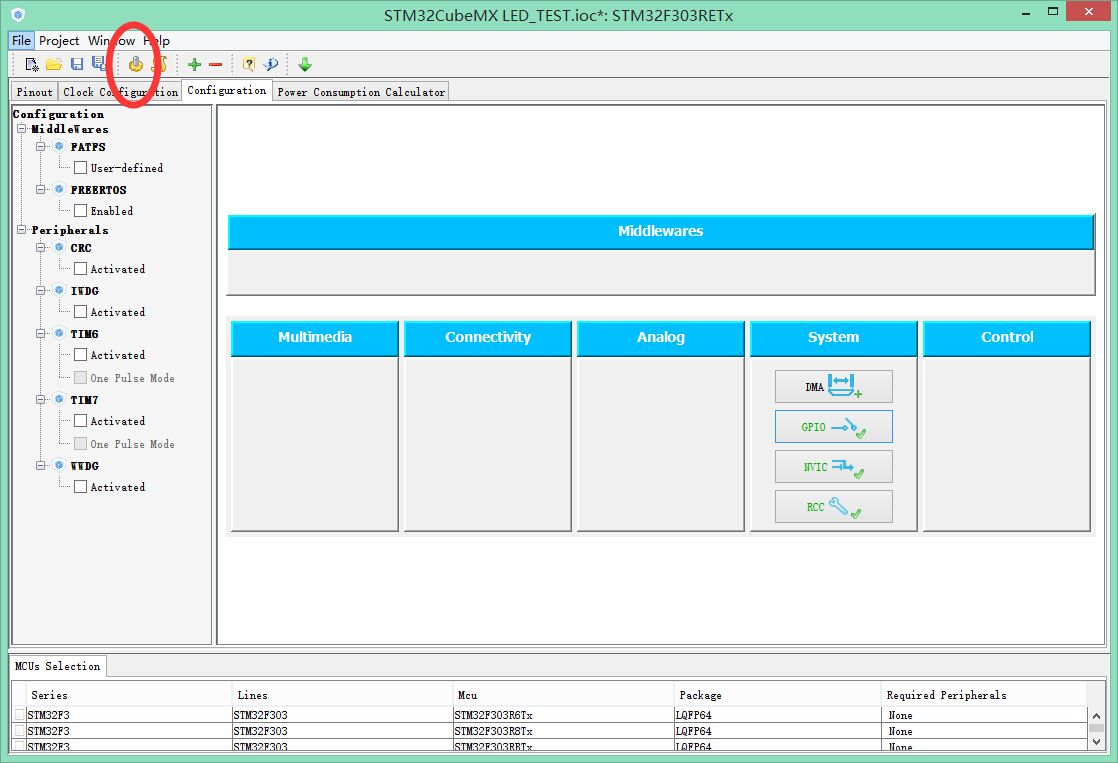Click the Load Project folder icon
This screenshot has height=763, width=1118.
(53, 65)
